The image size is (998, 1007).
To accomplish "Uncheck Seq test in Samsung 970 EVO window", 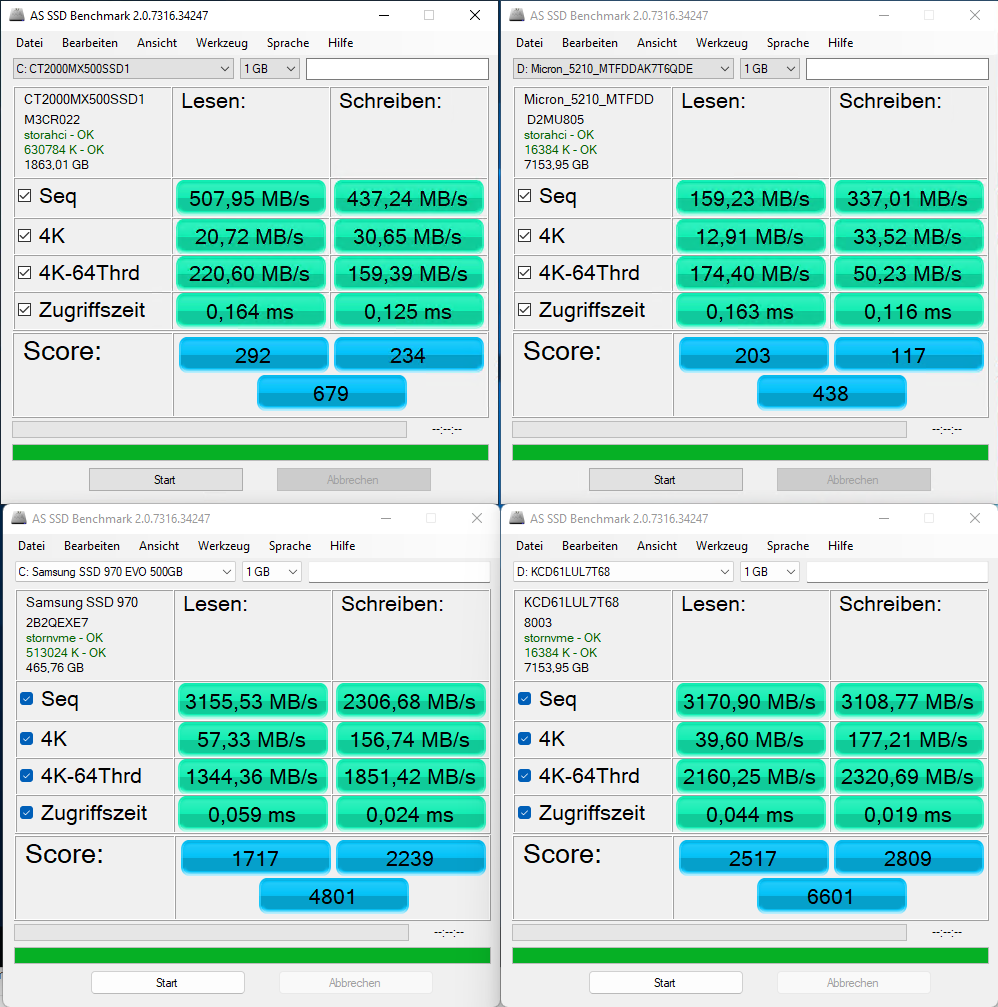I will tap(26, 699).
